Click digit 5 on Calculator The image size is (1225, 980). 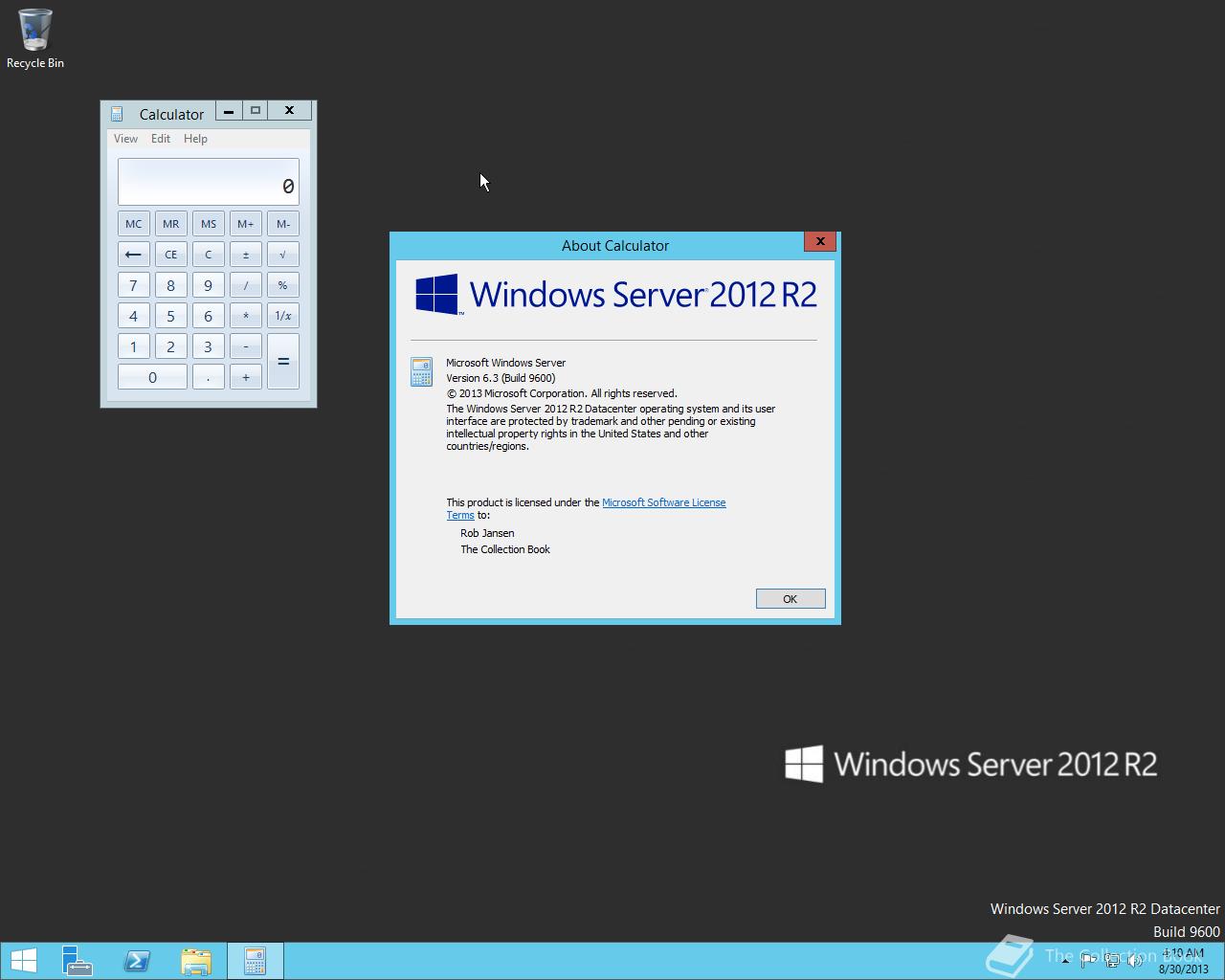click(170, 316)
